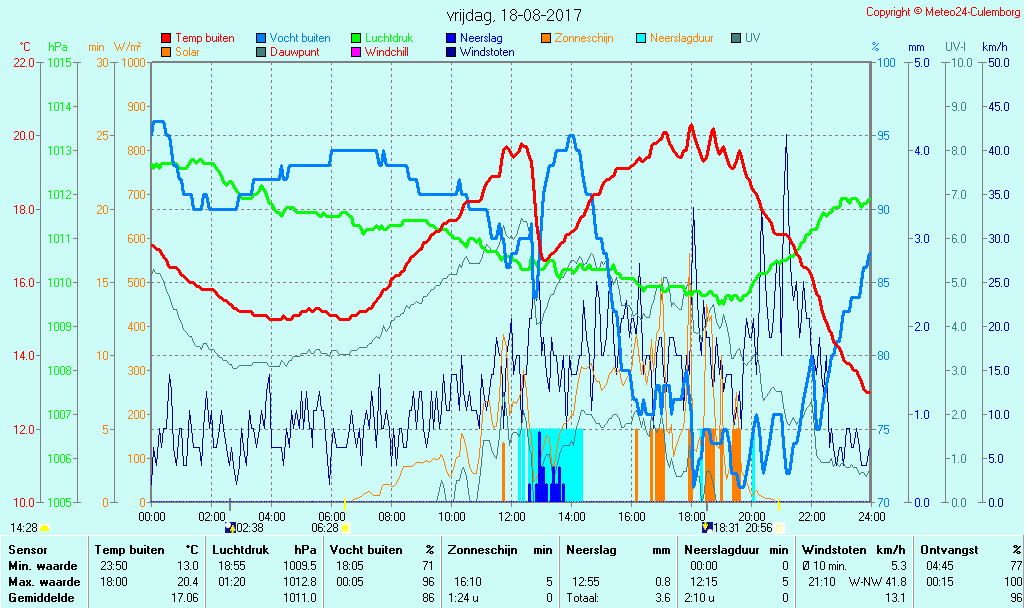This screenshot has width=1026, height=608.
Task: Click the sun icon next to 14:28
Action: (x=45, y=527)
